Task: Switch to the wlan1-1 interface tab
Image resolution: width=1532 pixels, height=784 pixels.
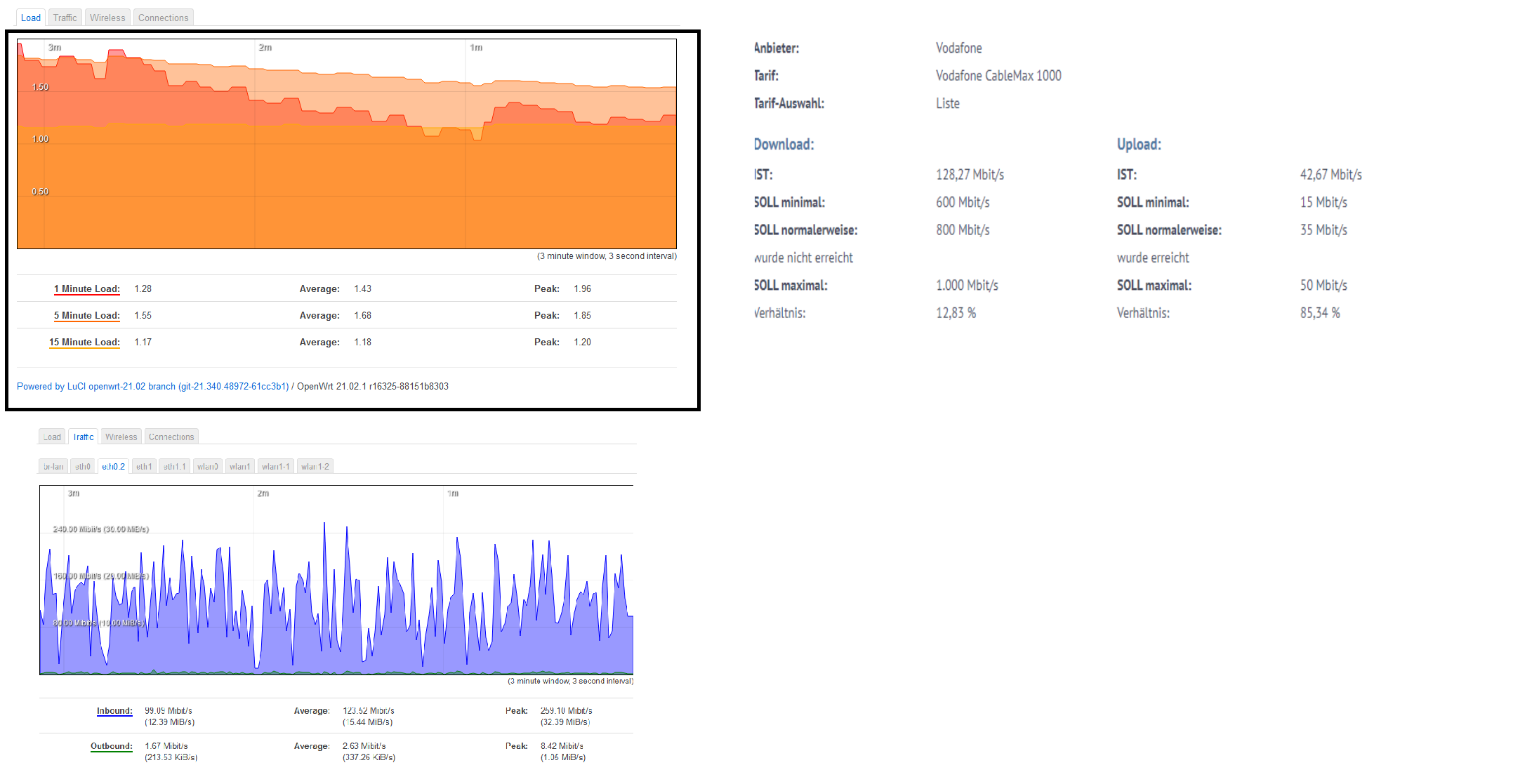Action: coord(275,466)
